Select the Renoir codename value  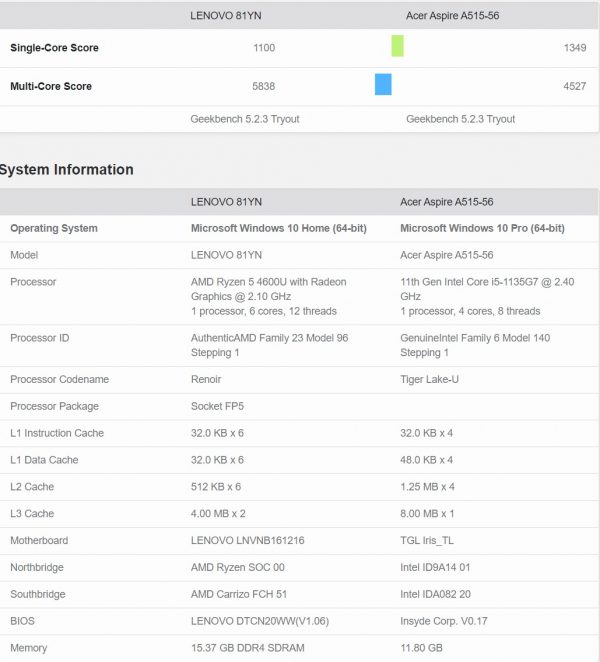[208, 379]
